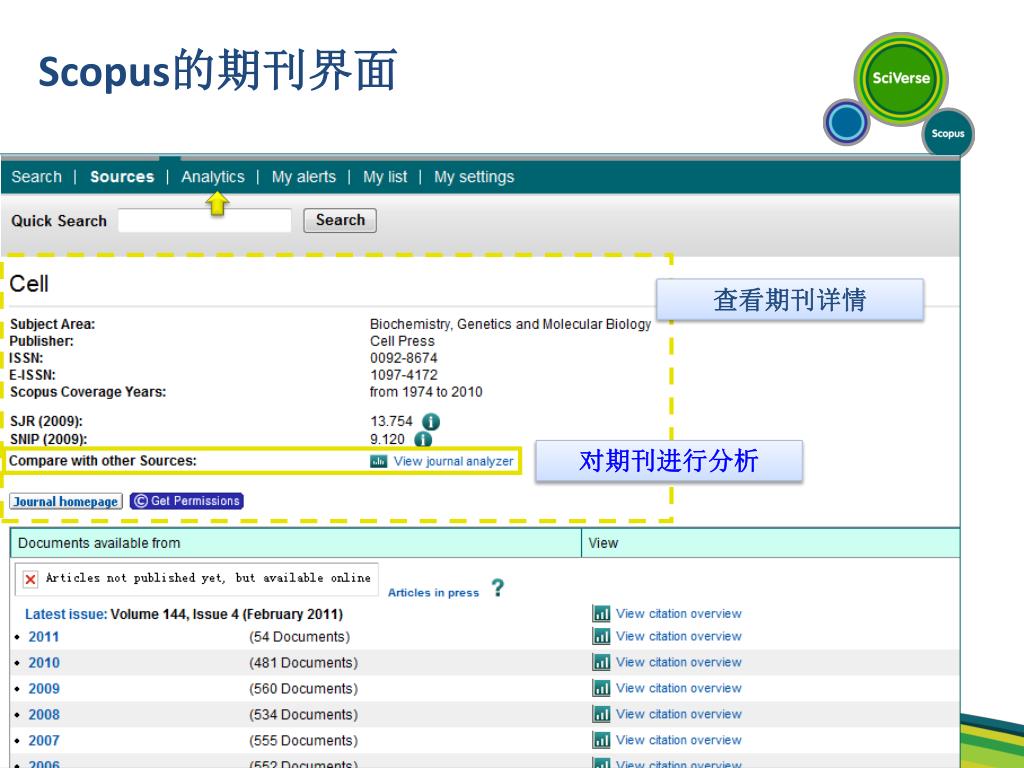
Task: Open My list tab
Action: (385, 177)
